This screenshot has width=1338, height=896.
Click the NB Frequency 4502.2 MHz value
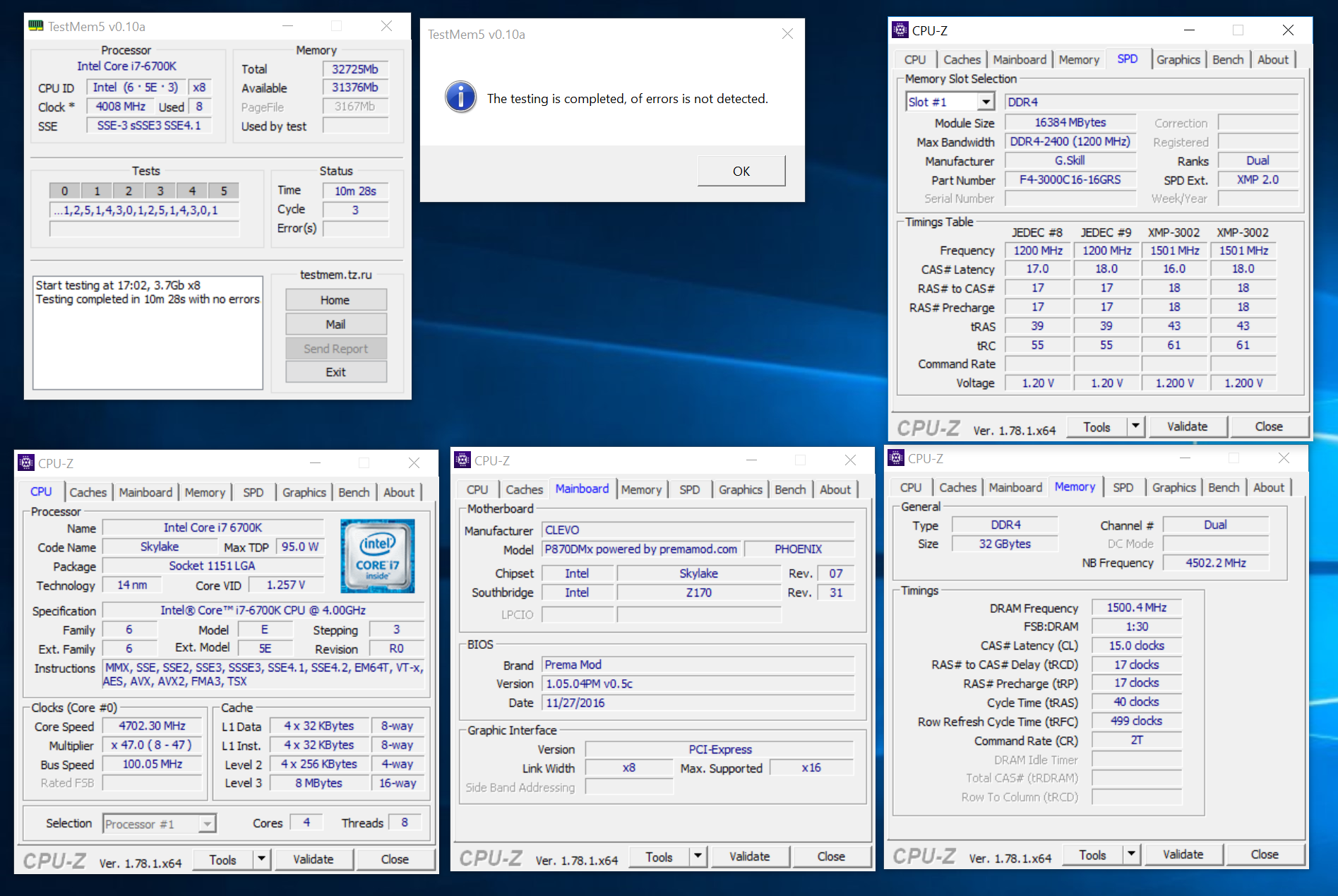coord(1216,563)
